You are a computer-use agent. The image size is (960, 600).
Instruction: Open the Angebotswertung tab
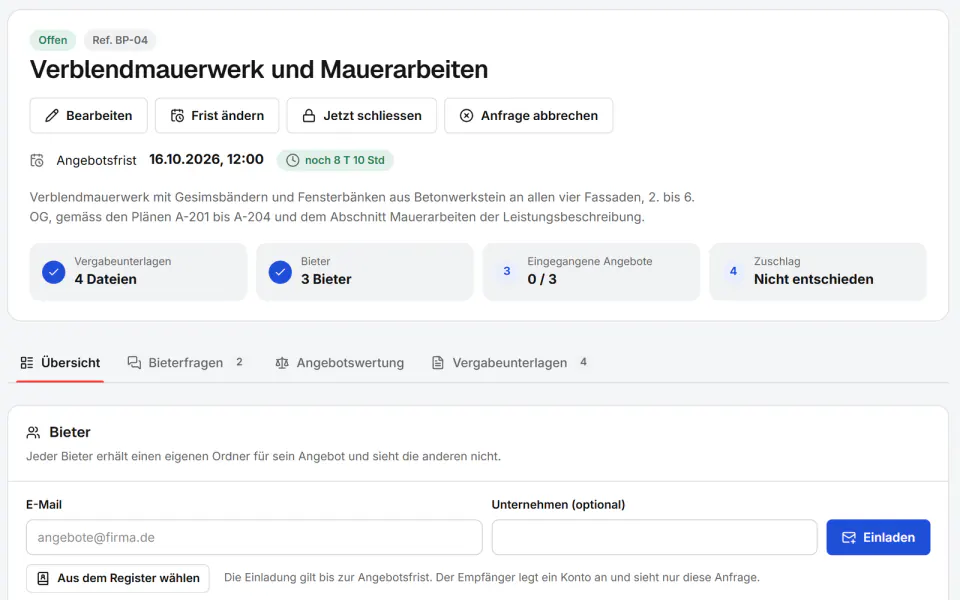pyautogui.click(x=340, y=363)
